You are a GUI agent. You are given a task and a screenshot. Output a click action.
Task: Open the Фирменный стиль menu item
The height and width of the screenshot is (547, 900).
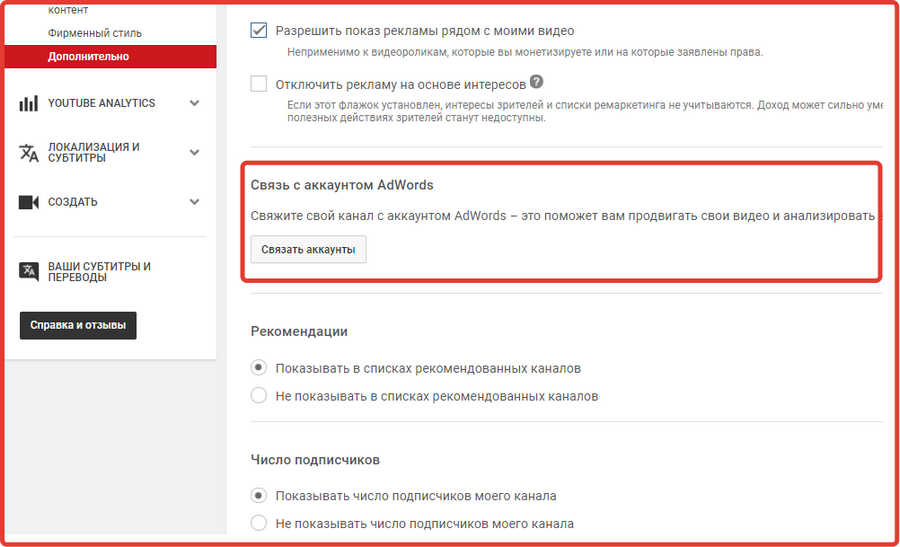pos(95,33)
